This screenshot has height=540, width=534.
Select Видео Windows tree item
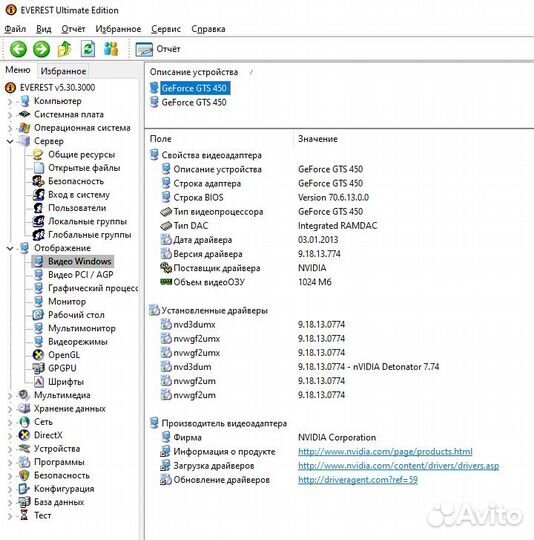72,261
